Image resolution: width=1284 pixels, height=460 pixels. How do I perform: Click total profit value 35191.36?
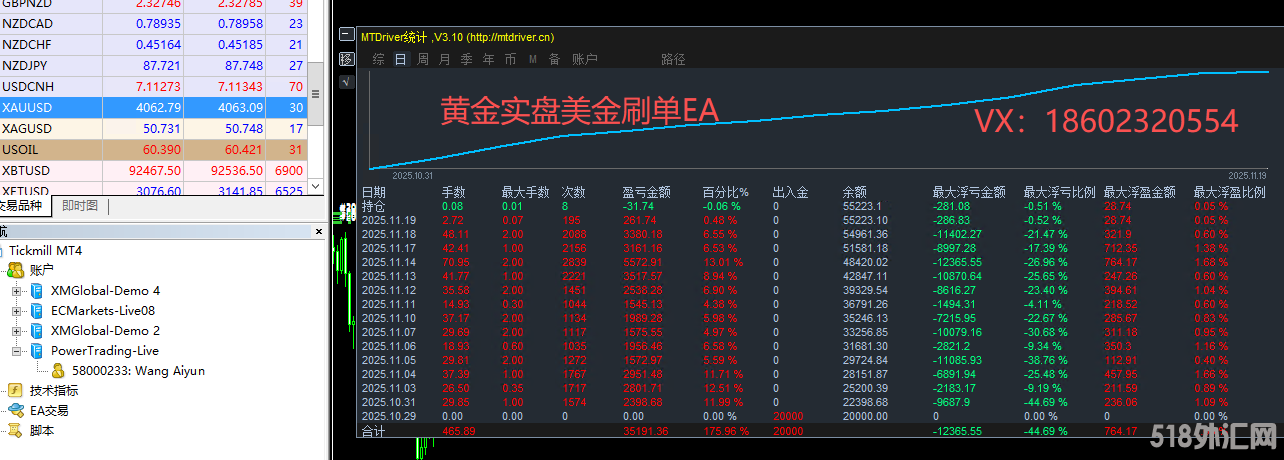click(x=644, y=431)
